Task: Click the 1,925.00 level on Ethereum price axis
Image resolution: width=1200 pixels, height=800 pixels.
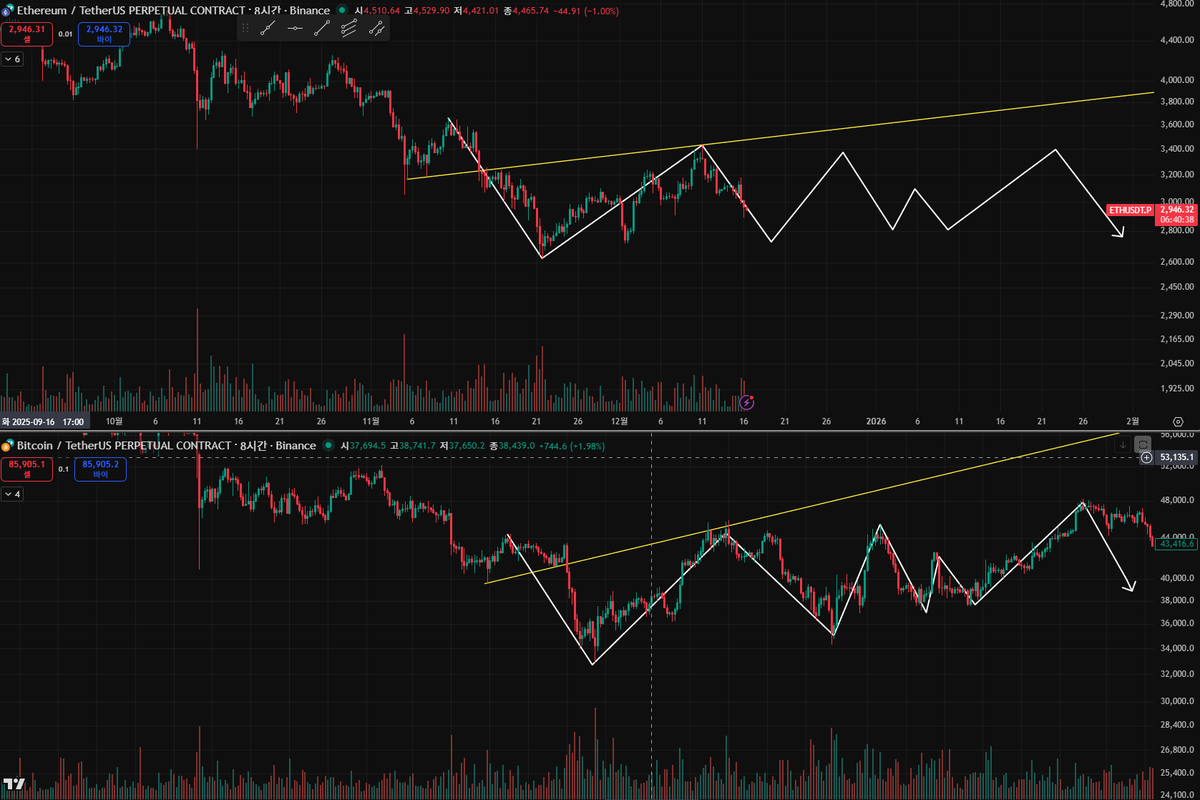Action: [1176, 388]
